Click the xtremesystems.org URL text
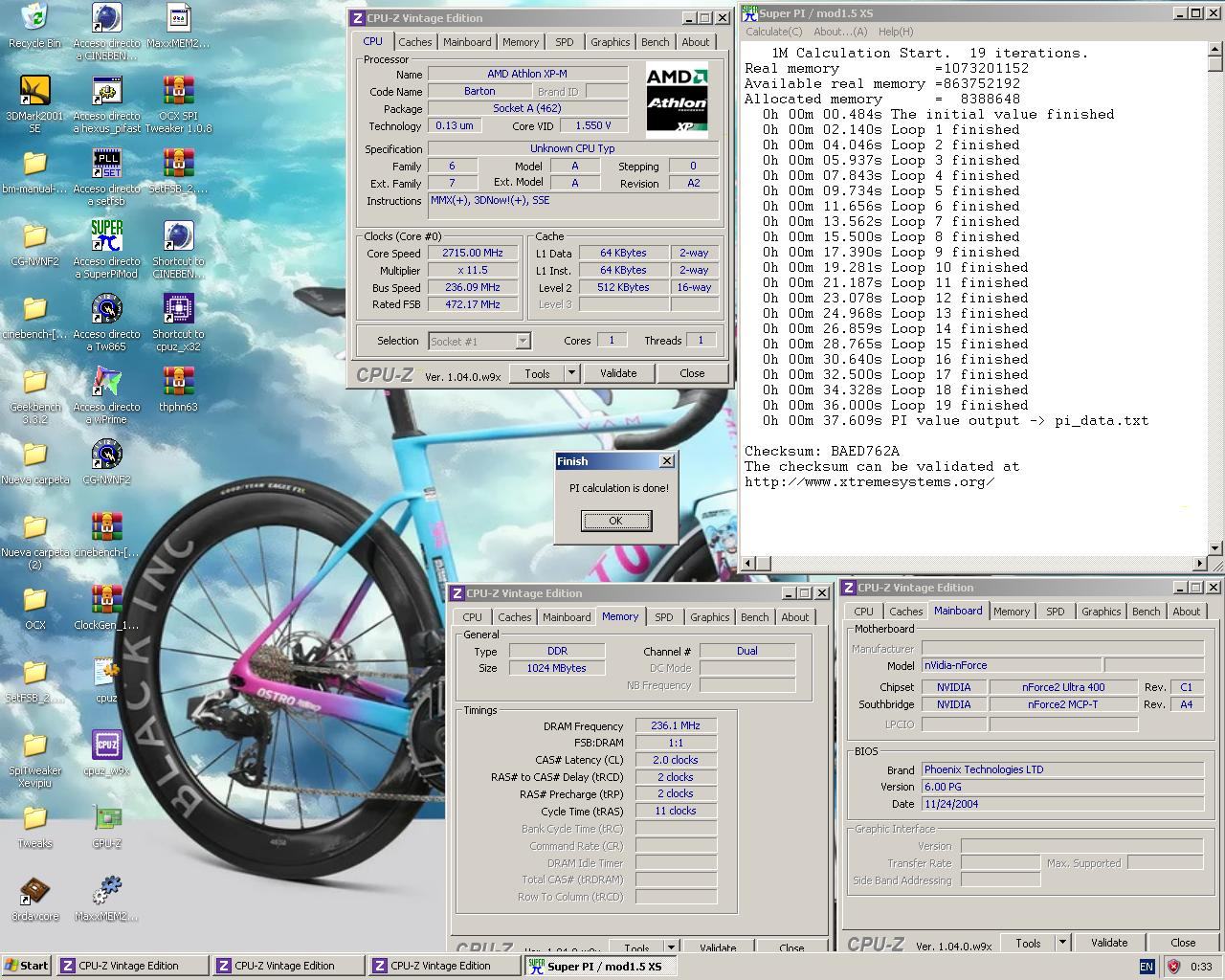The width and height of the screenshot is (1225, 980). point(869,481)
